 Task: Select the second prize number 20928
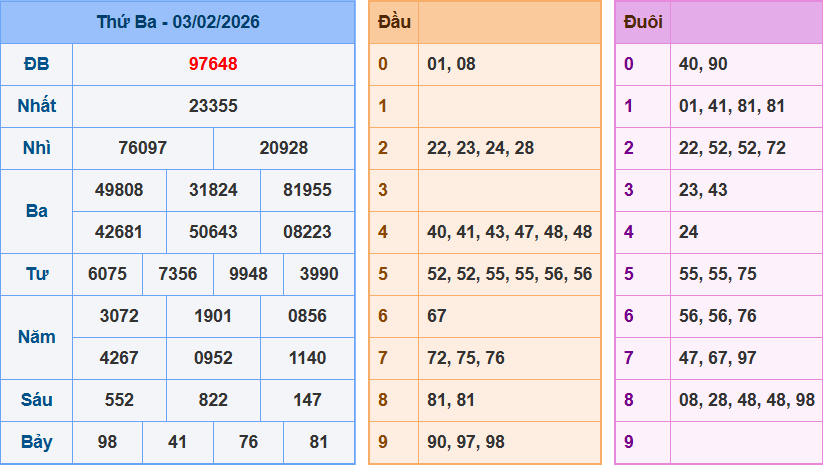tap(284, 148)
